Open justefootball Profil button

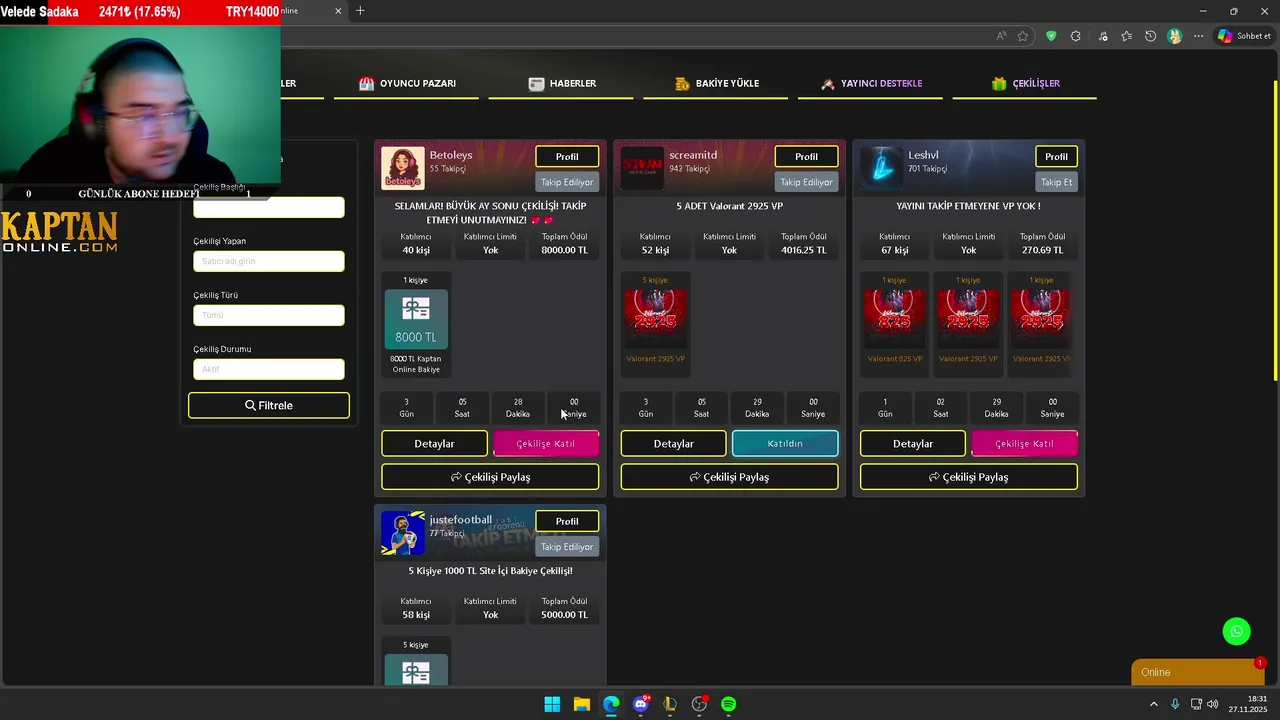pyautogui.click(x=567, y=521)
